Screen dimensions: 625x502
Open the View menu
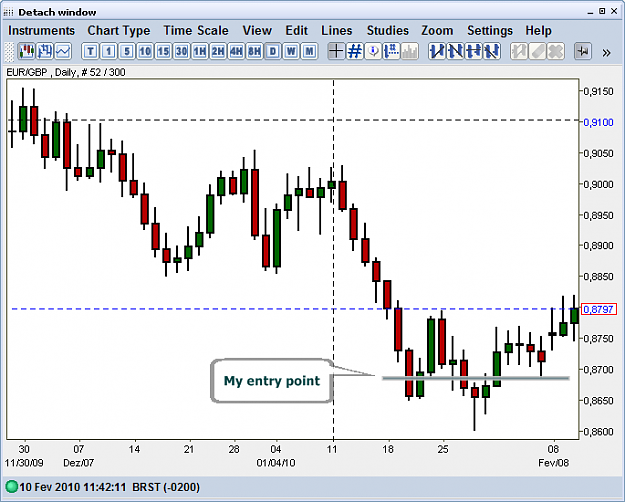tap(257, 31)
